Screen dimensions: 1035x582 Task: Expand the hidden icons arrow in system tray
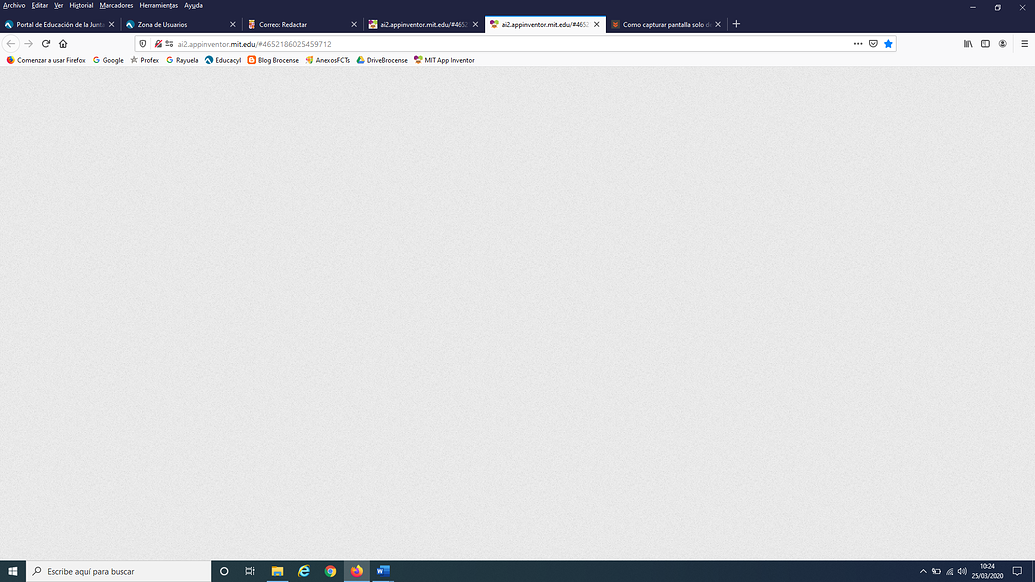(x=923, y=571)
